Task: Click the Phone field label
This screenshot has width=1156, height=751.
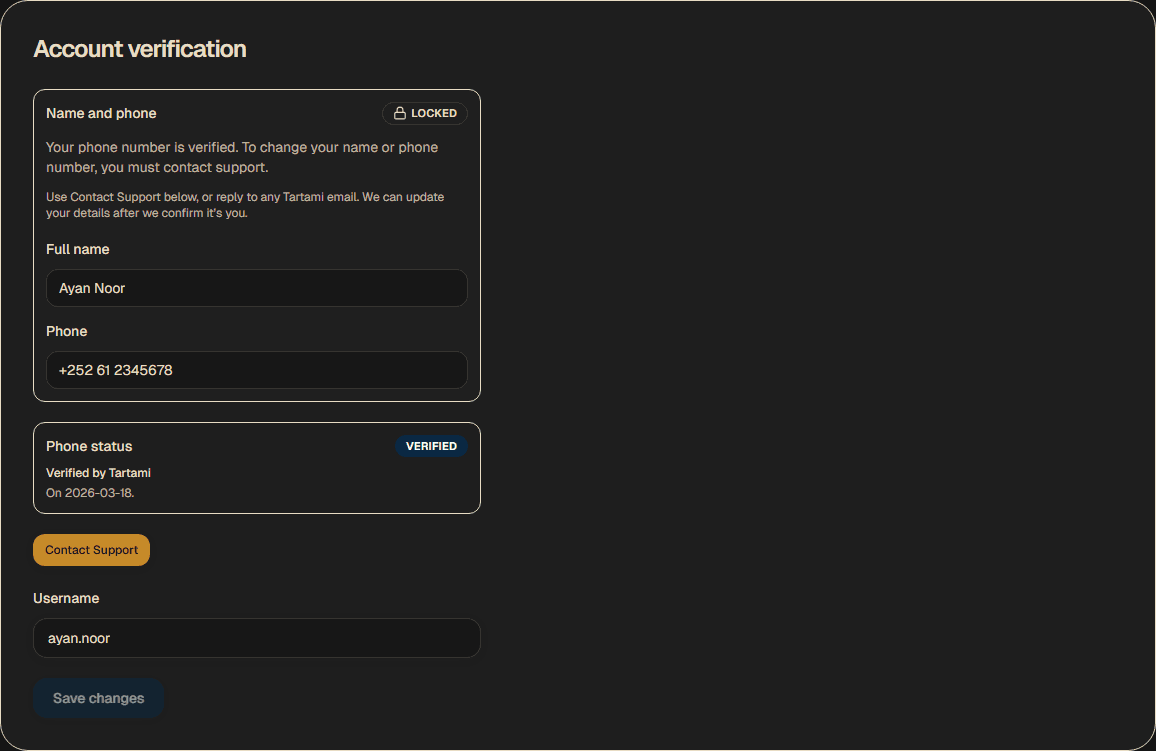Action: tap(66, 331)
